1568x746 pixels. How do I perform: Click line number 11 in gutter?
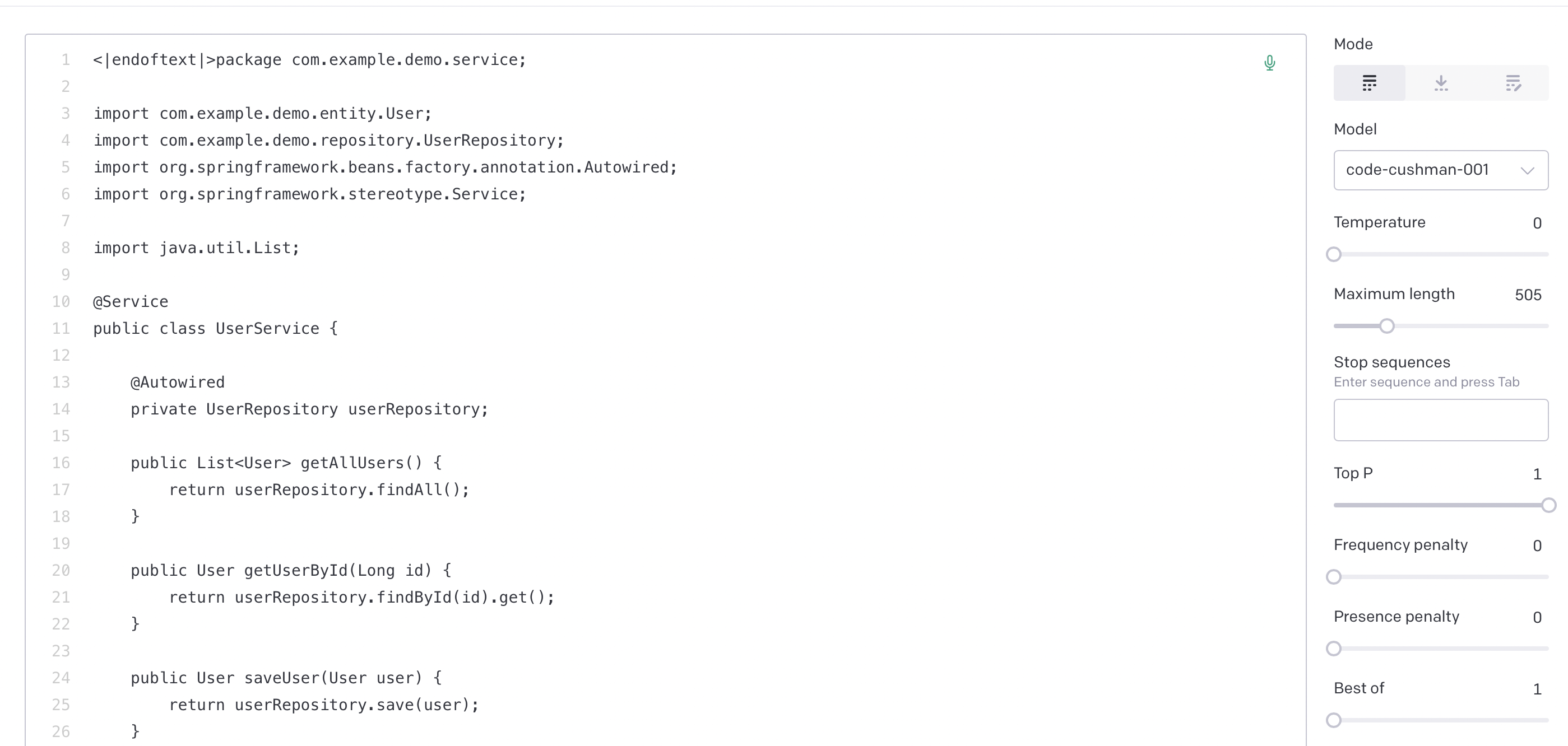(x=61, y=329)
